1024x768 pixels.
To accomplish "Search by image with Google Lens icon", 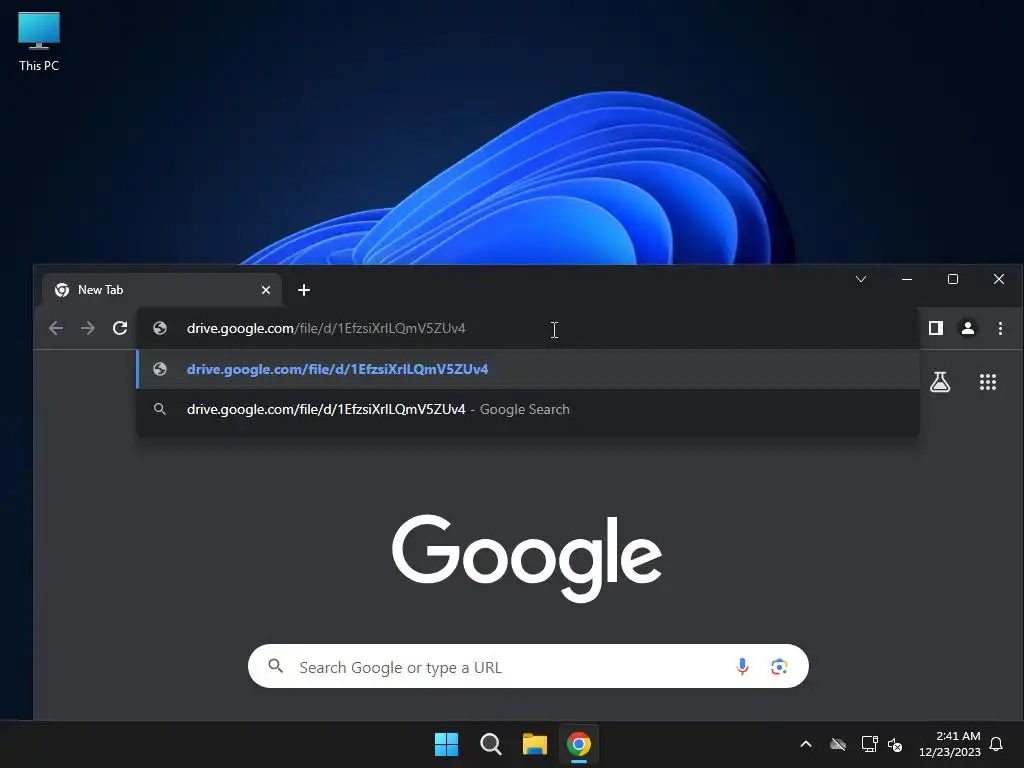I will (x=778, y=667).
